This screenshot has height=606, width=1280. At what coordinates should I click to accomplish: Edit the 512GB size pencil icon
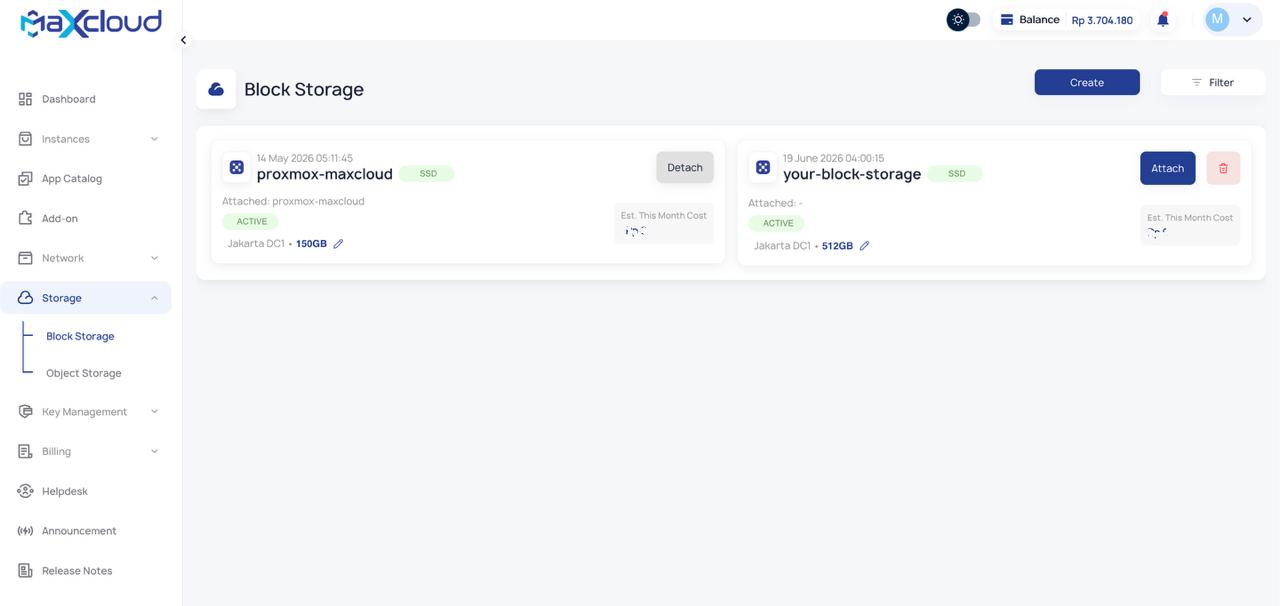[x=864, y=246]
